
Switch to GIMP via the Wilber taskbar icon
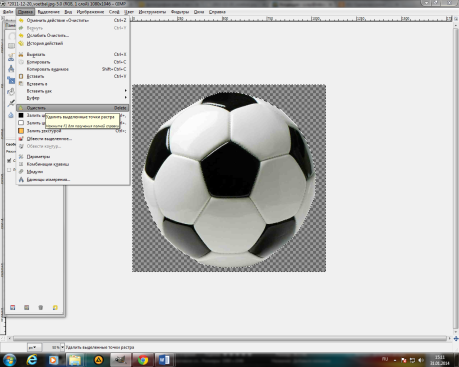[121, 360]
